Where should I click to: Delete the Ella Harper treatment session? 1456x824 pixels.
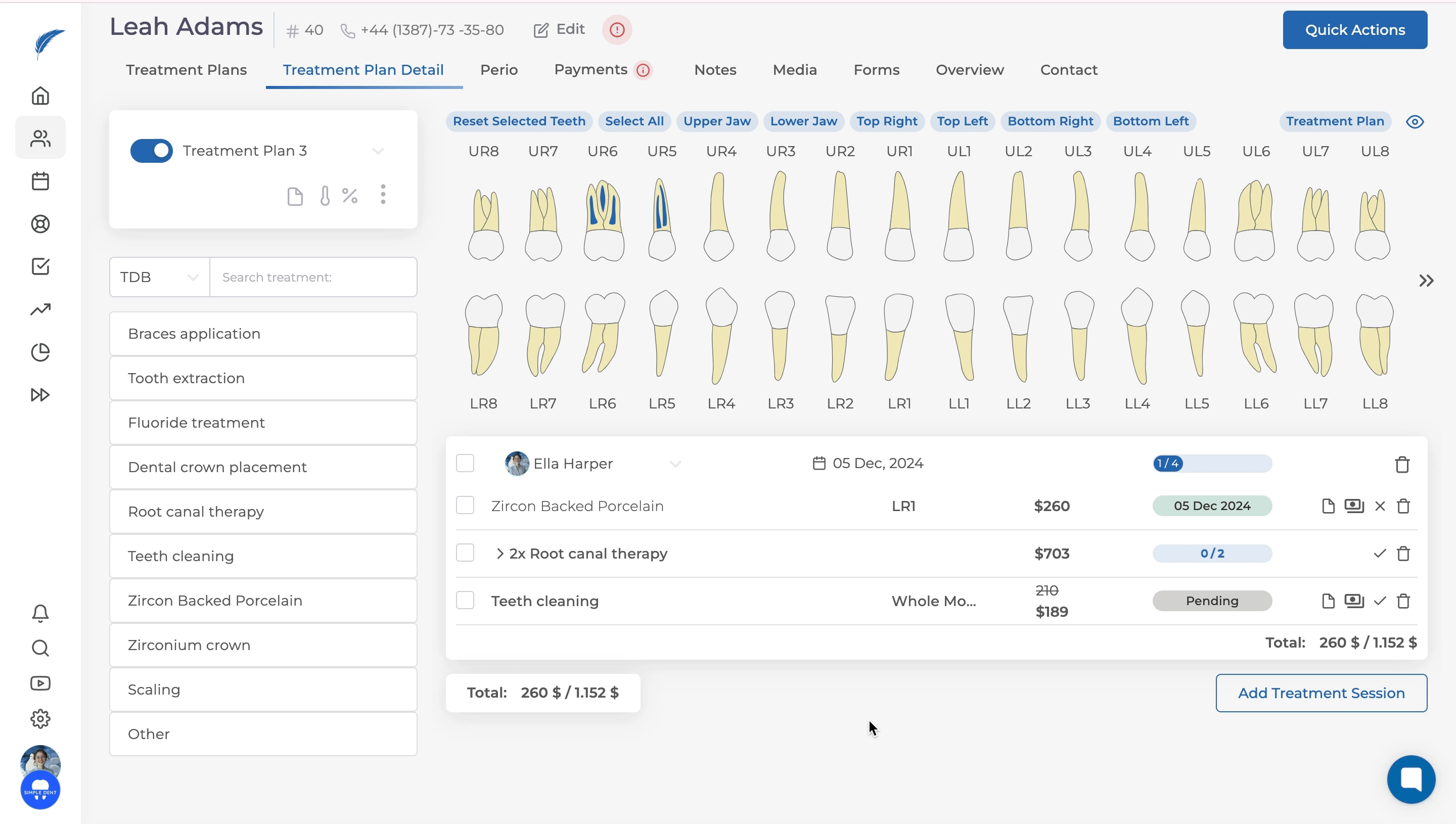[x=1402, y=464]
